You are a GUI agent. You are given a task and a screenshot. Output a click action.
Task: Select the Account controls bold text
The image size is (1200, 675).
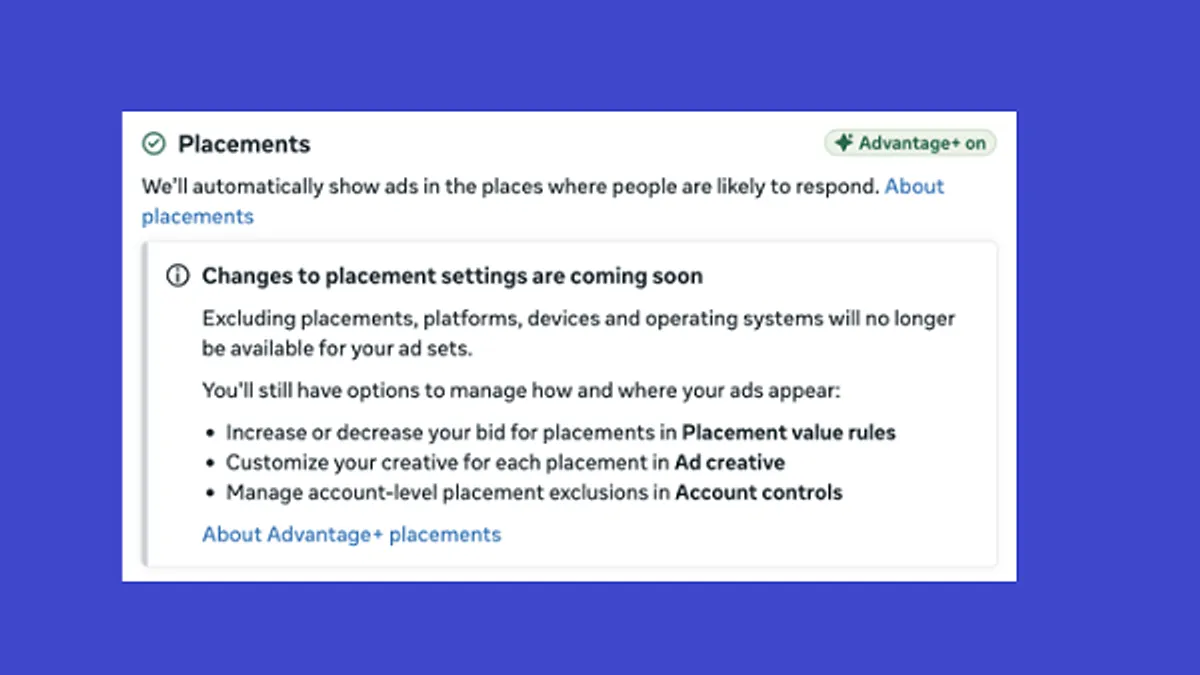coord(759,492)
